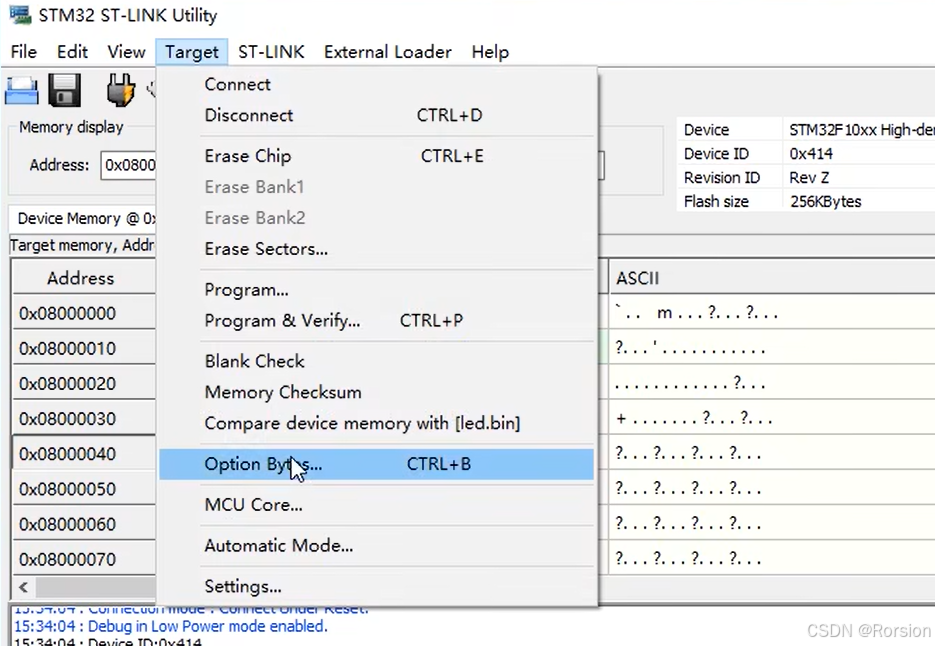Close the Target menu via its header
935x646 pixels.
pyautogui.click(x=192, y=52)
